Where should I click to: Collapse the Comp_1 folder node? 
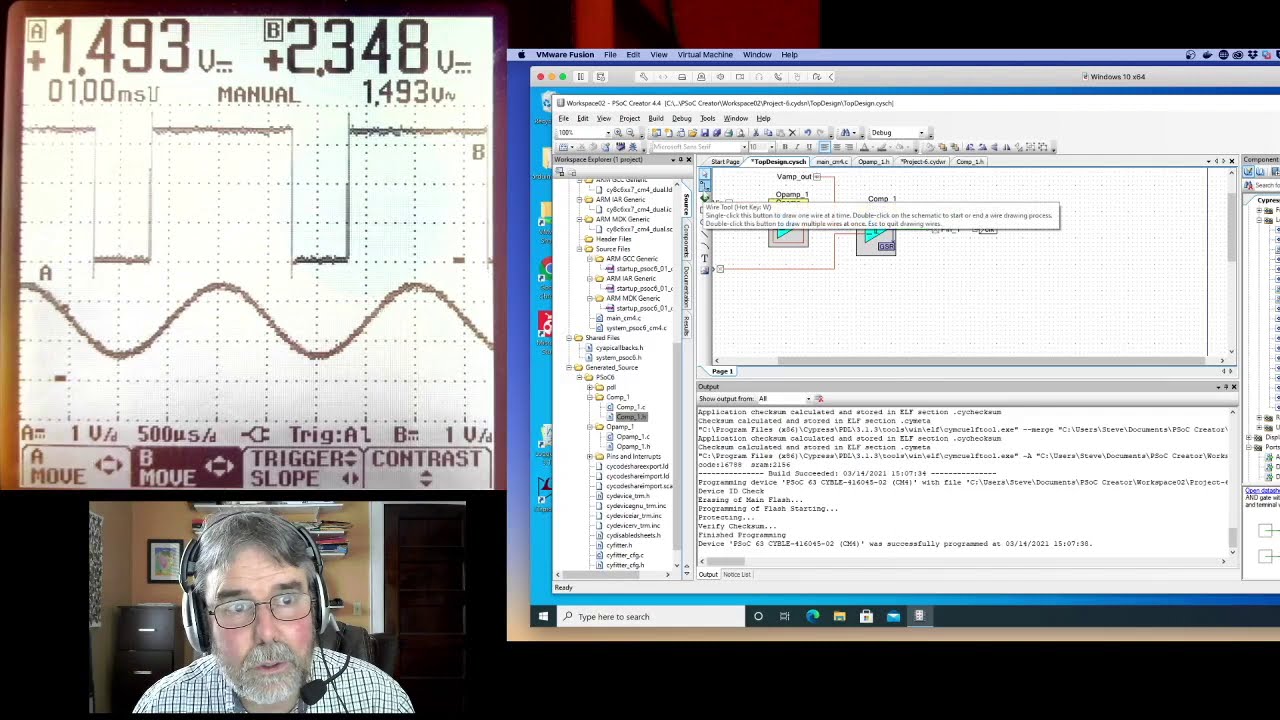pyautogui.click(x=590, y=397)
